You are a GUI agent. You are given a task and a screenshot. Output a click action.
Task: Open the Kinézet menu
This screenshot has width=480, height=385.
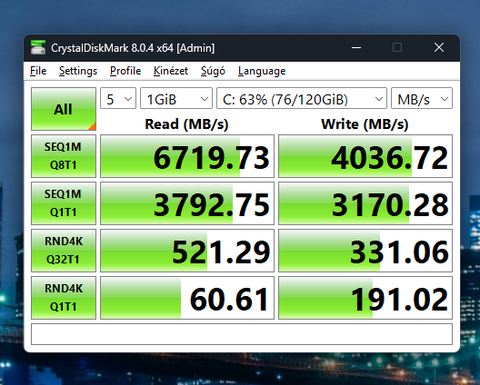coord(171,71)
